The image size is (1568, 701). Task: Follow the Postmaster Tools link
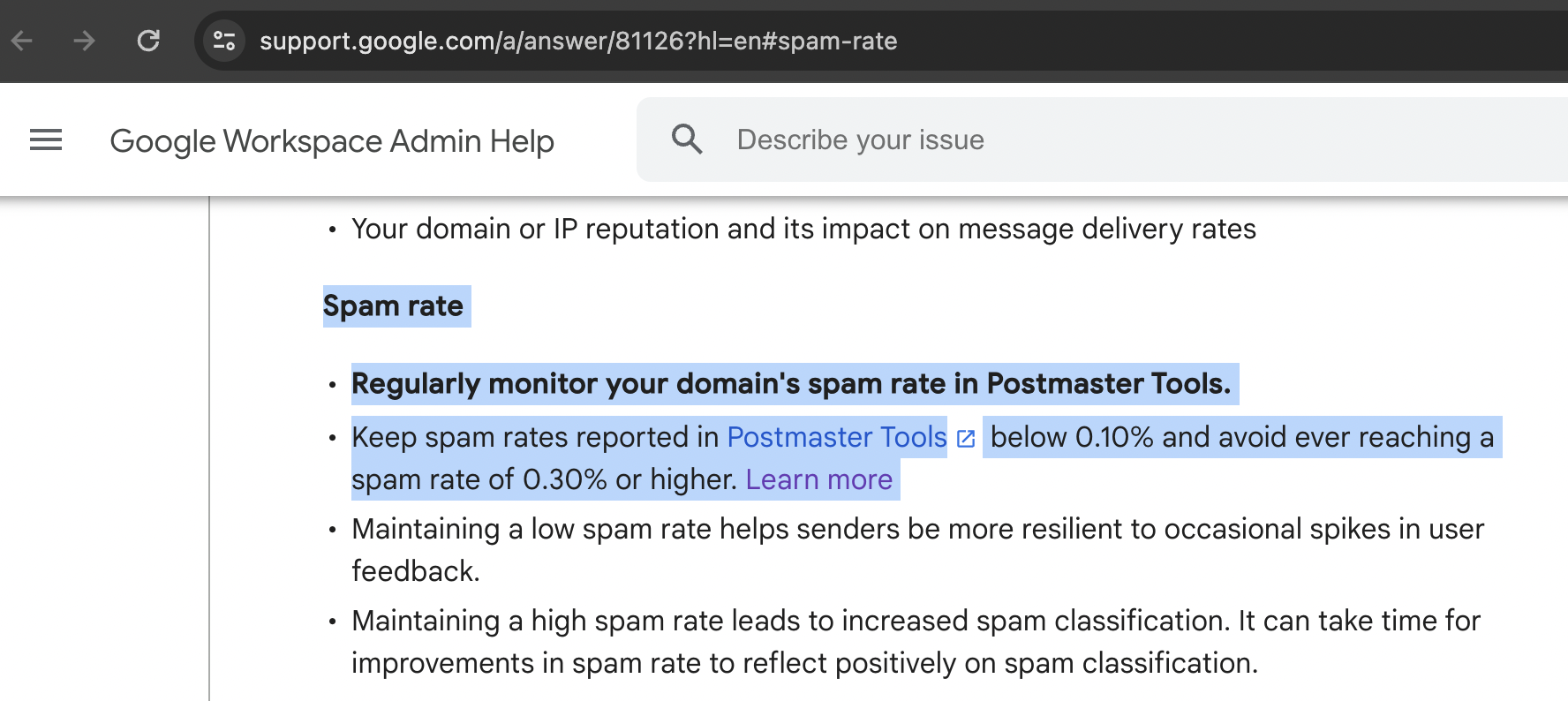[837, 437]
